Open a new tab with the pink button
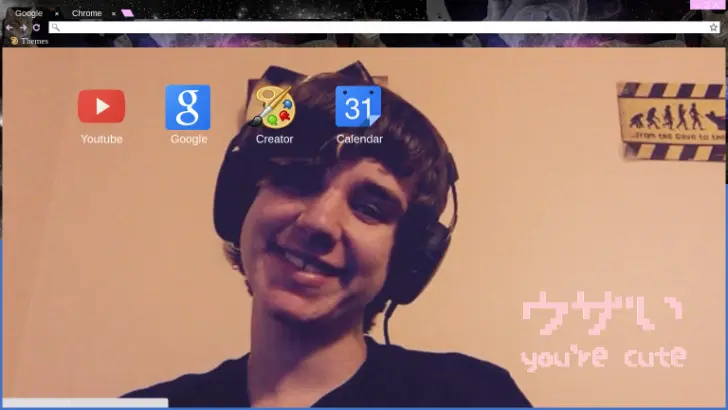Image resolution: width=728 pixels, height=410 pixels. pos(127,13)
